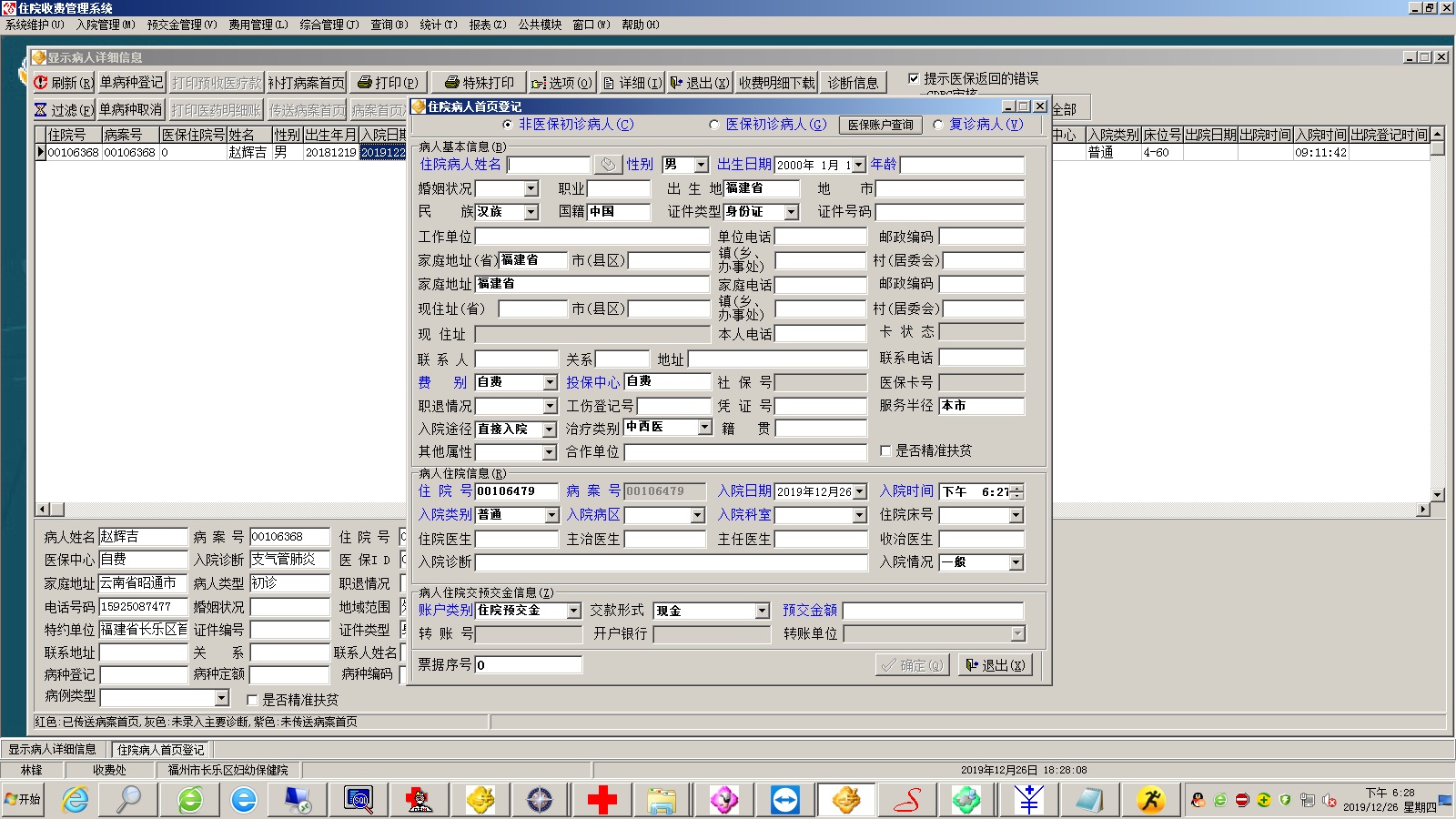
Task: Switch to the 显示病人详细信息 window tab
Action: 53,749
